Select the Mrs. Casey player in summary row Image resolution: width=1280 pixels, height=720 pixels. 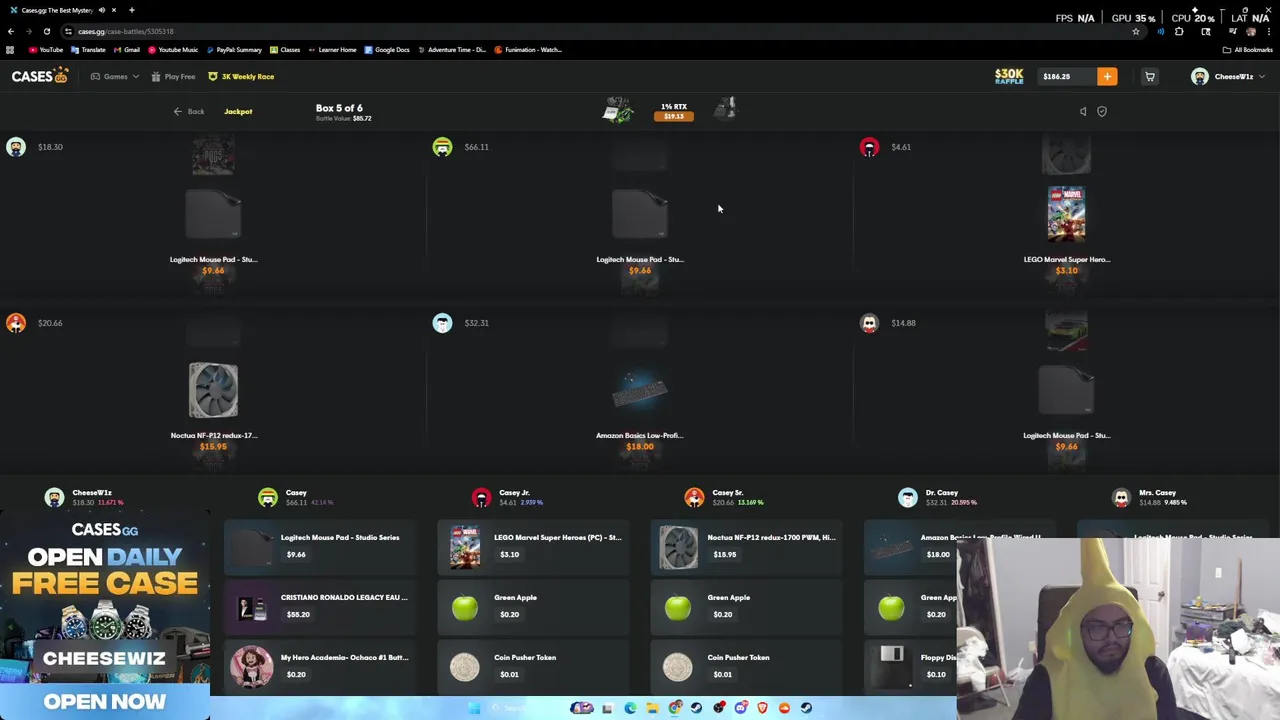(1150, 497)
